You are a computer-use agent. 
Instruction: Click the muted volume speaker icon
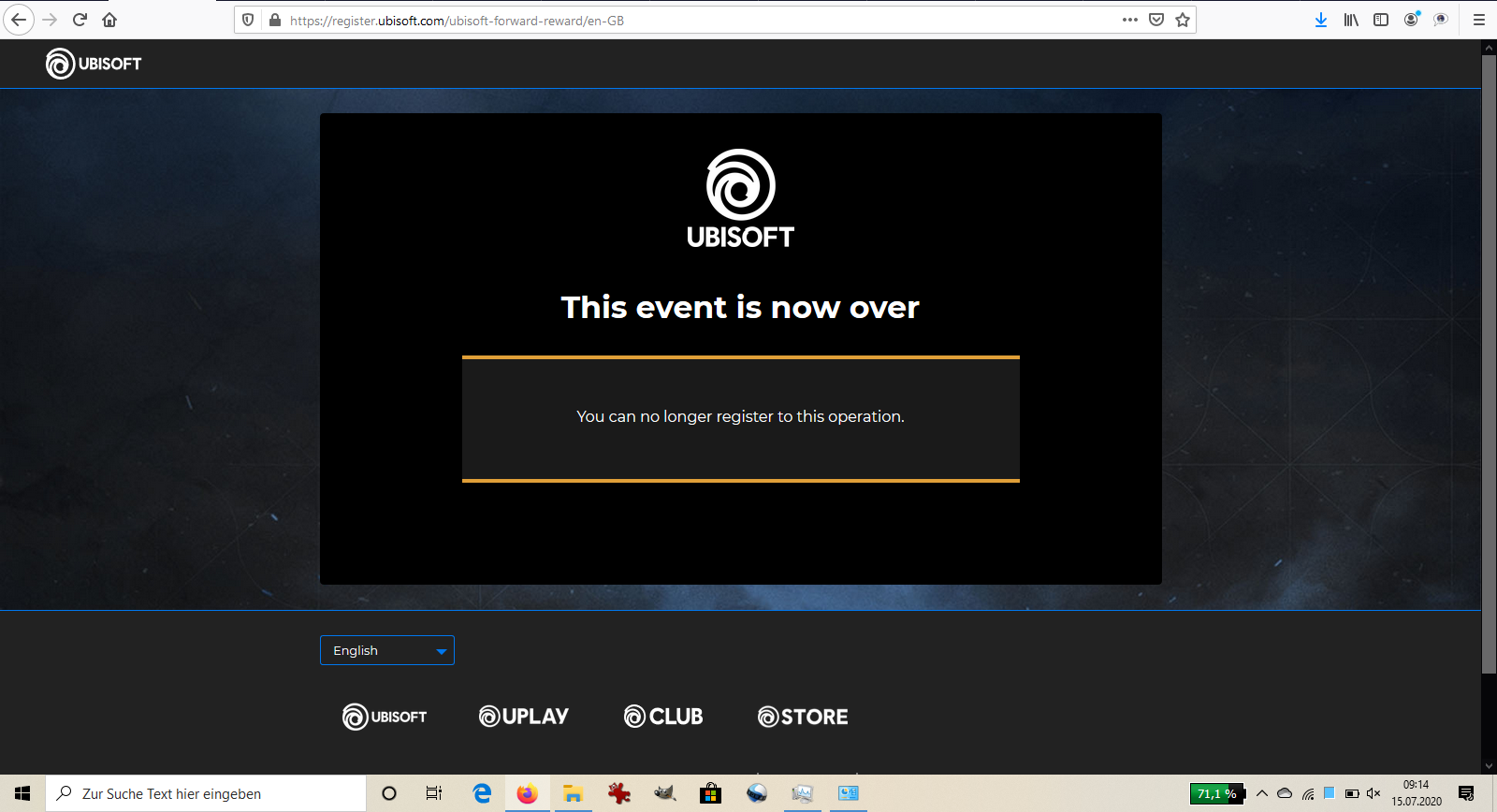click(x=1373, y=793)
